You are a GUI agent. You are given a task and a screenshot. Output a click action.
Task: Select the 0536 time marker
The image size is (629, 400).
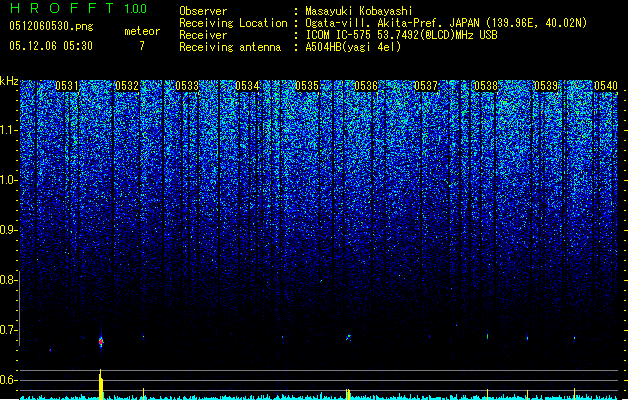(x=366, y=86)
